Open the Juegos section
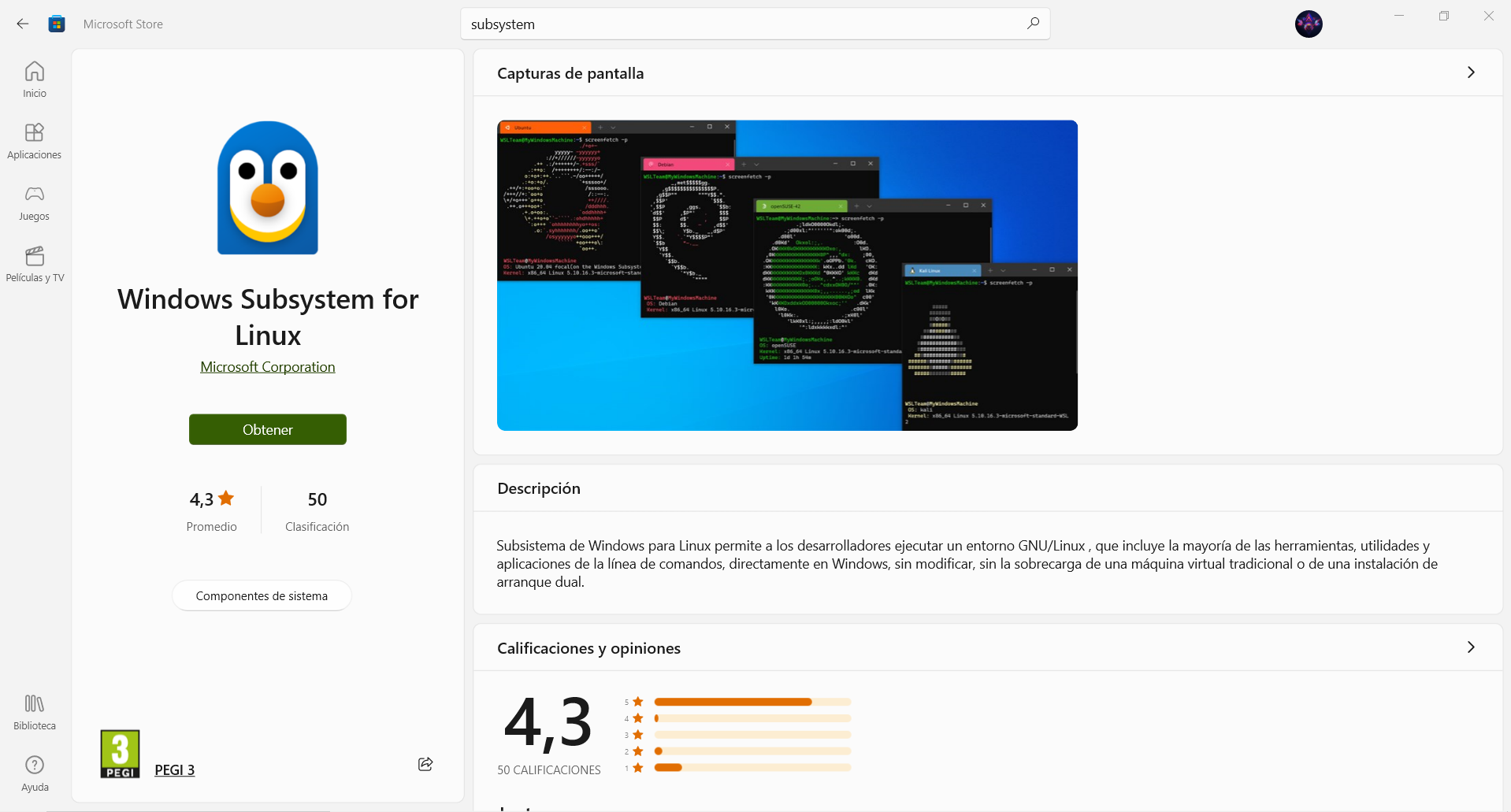 coord(35,202)
